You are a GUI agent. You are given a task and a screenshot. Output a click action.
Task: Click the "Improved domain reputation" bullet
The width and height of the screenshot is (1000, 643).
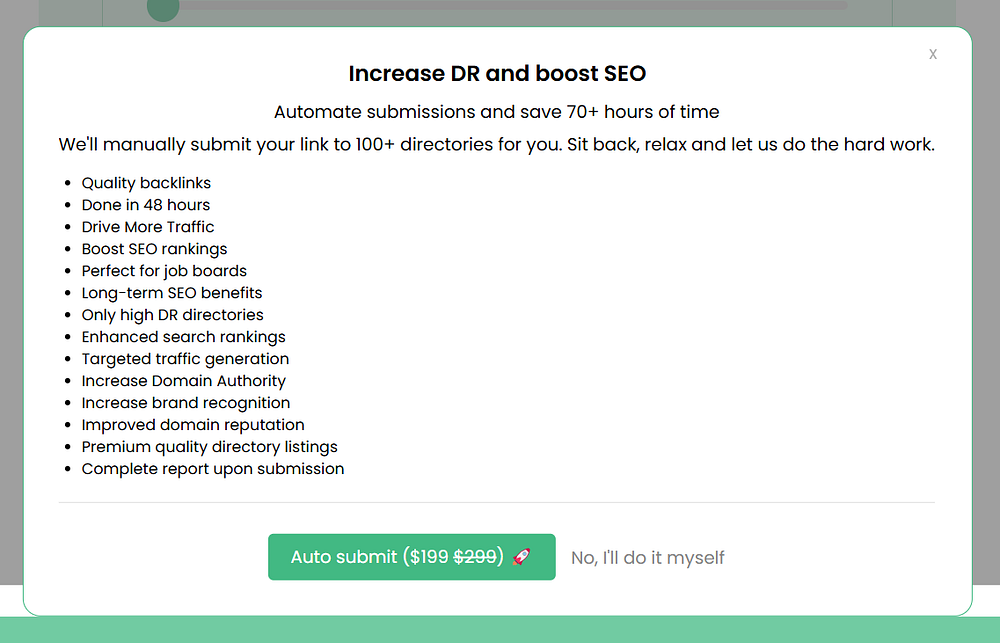pos(193,425)
